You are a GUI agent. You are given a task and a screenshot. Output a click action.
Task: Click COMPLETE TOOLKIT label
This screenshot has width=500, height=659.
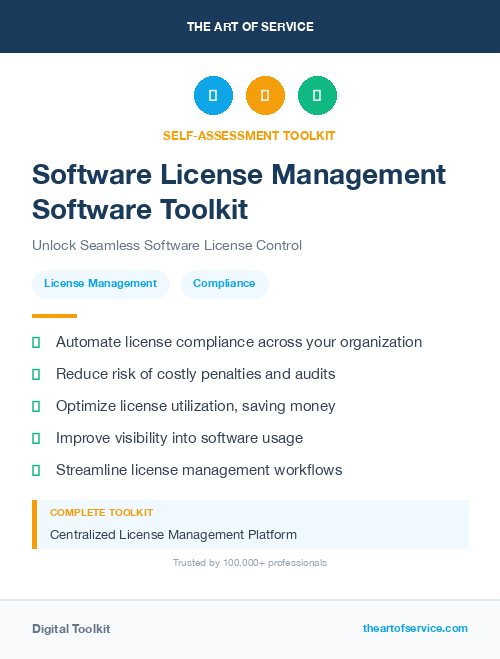[101, 513]
